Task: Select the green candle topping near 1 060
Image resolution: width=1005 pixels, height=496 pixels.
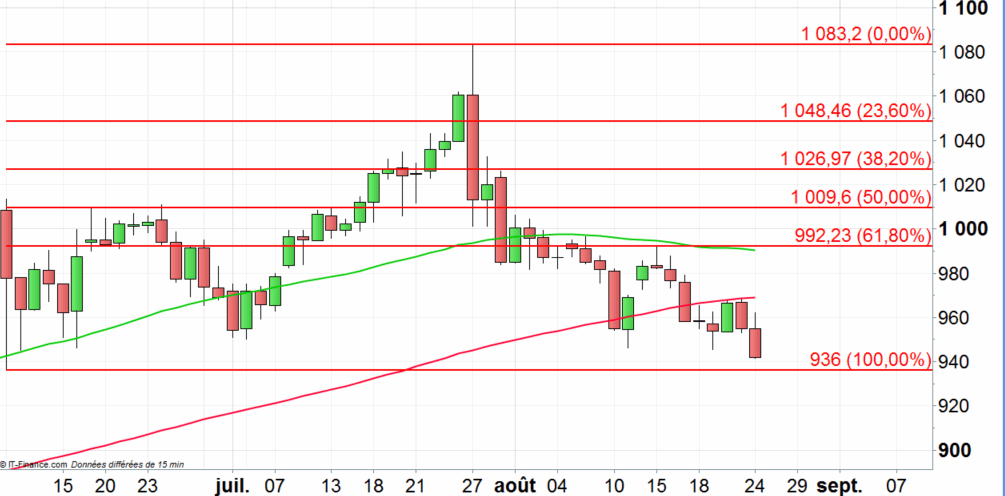Action: click(458, 118)
